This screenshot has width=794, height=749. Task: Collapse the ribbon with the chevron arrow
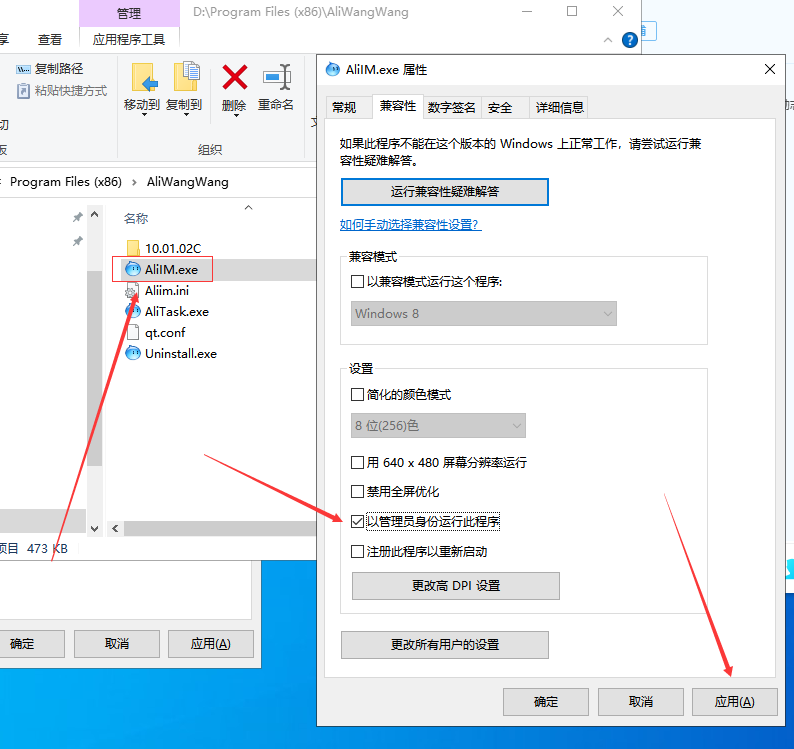608,40
